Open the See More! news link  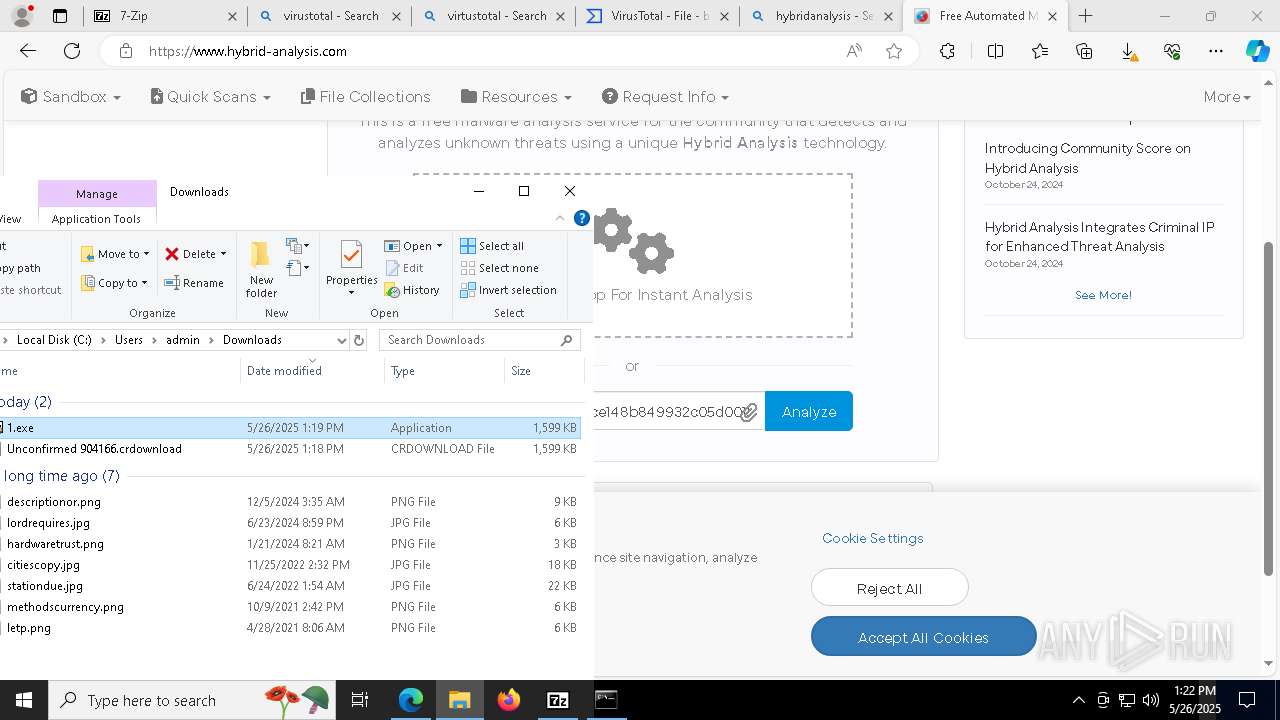[1103, 295]
